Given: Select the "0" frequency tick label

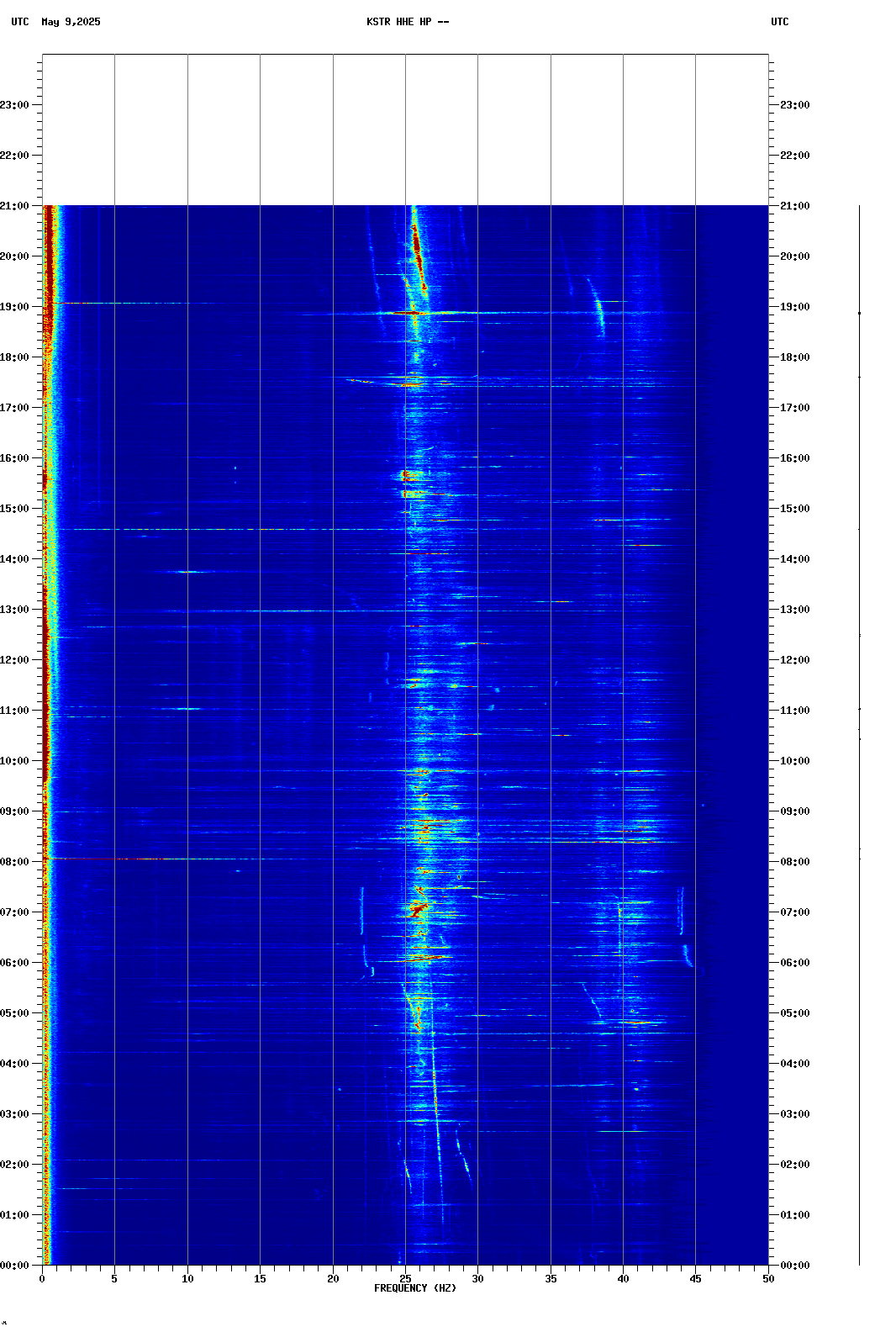Looking at the screenshot, I should (42, 1279).
